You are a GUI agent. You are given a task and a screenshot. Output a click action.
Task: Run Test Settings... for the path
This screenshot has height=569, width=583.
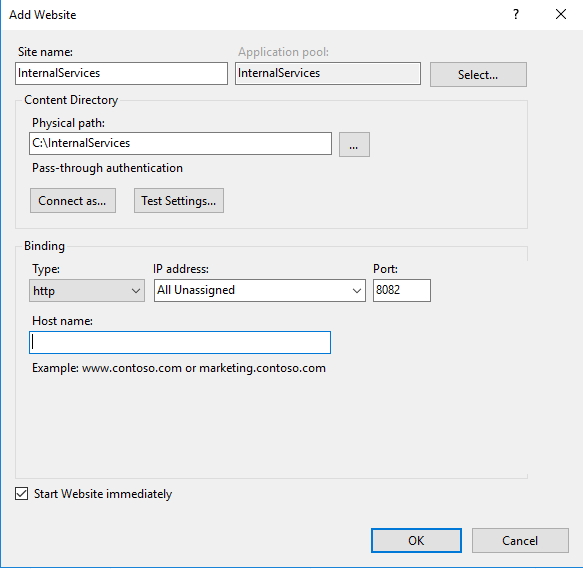(179, 201)
